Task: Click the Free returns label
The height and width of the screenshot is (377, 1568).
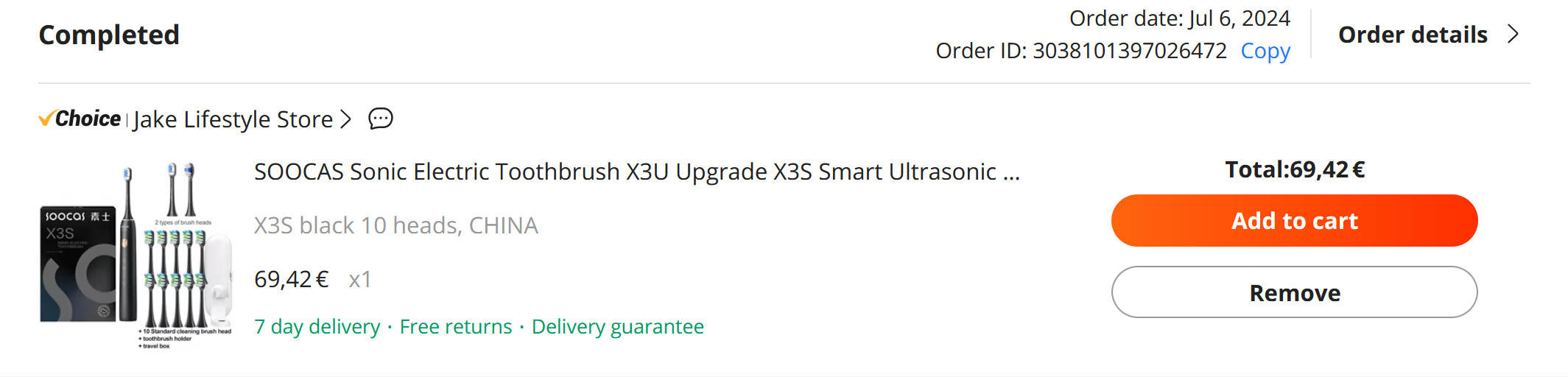Action: (455, 326)
